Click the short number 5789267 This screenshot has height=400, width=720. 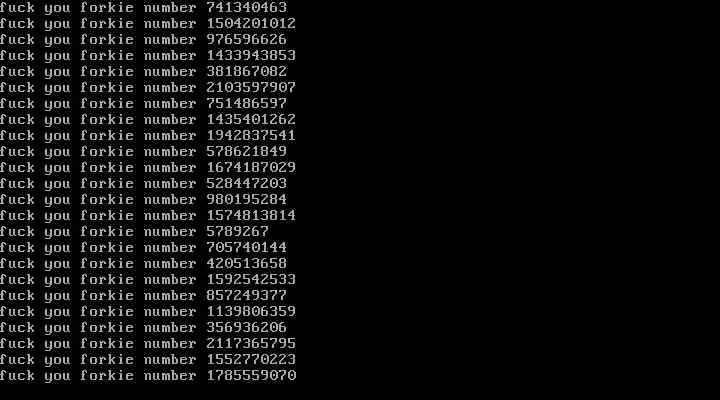(237, 231)
